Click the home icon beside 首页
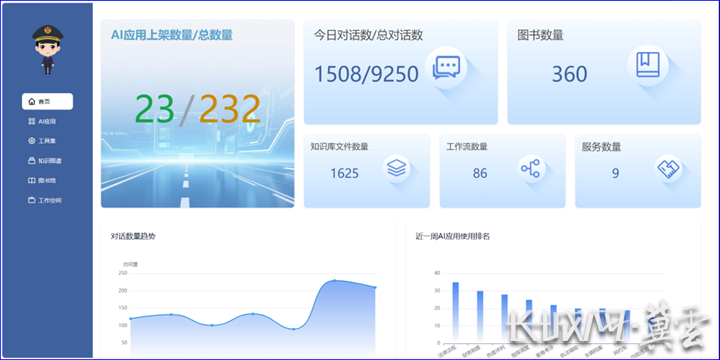Viewport: 720px width, 360px height. pyautogui.click(x=32, y=101)
